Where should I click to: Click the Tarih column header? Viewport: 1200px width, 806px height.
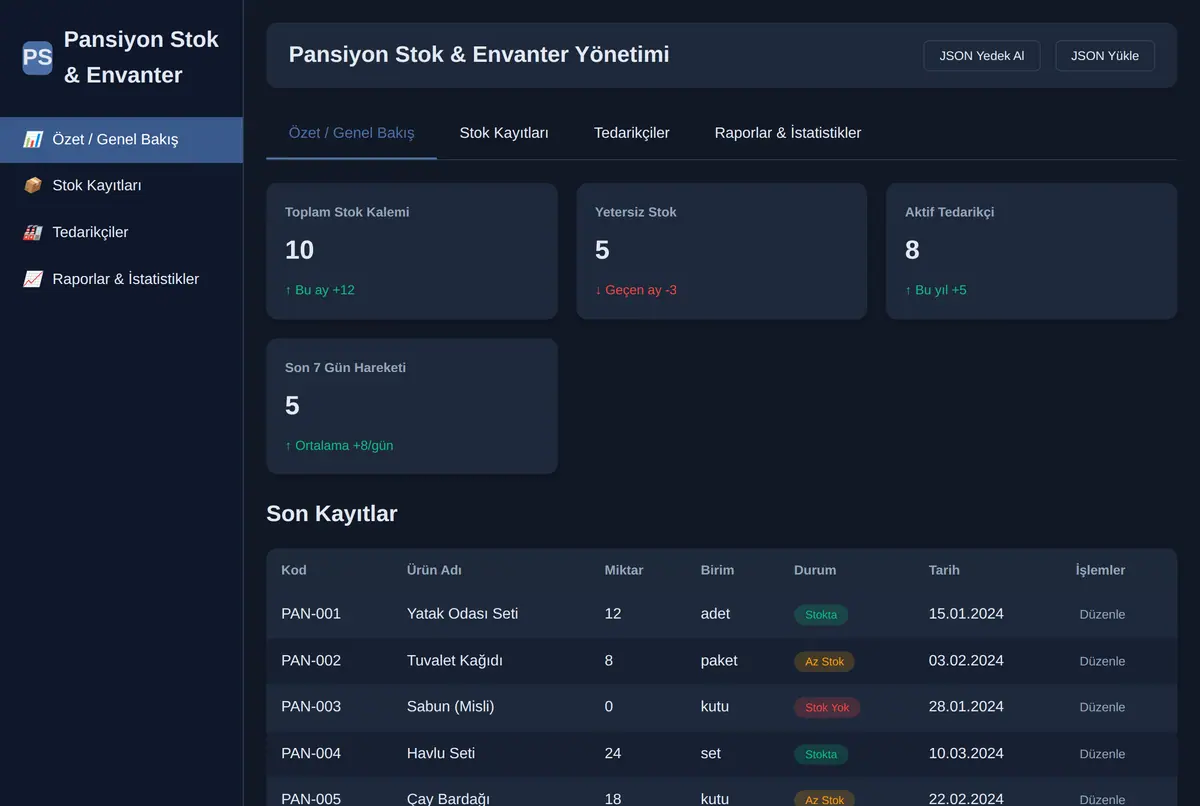click(944, 570)
